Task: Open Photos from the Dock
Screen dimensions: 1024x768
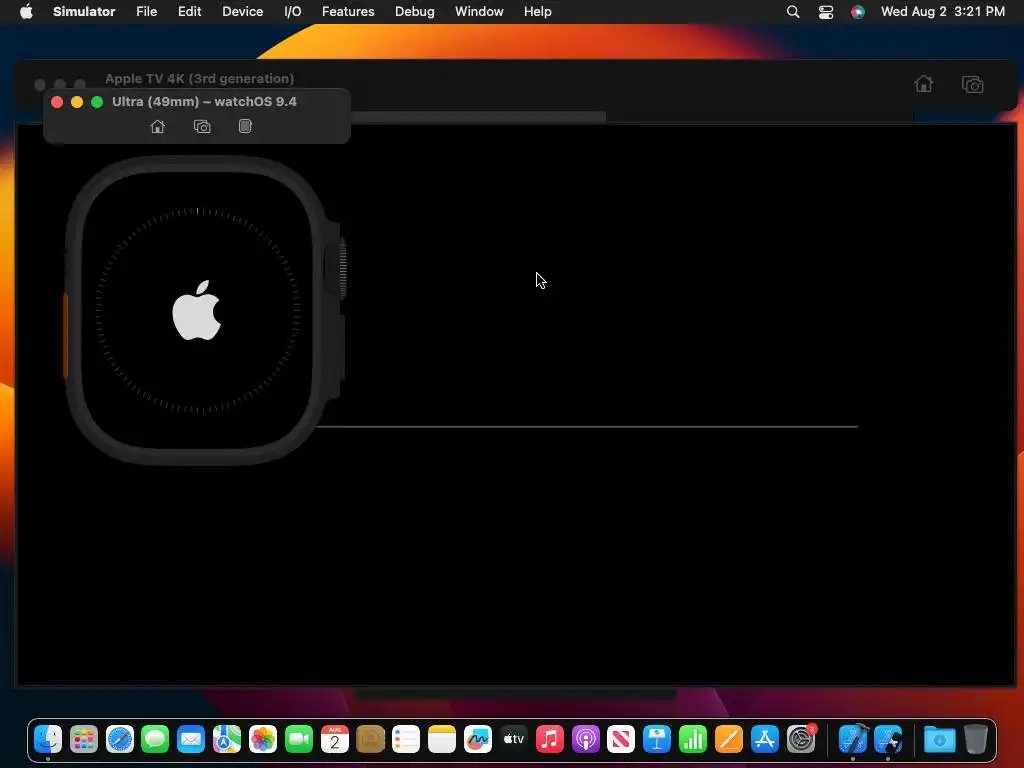Action: pyautogui.click(x=263, y=739)
